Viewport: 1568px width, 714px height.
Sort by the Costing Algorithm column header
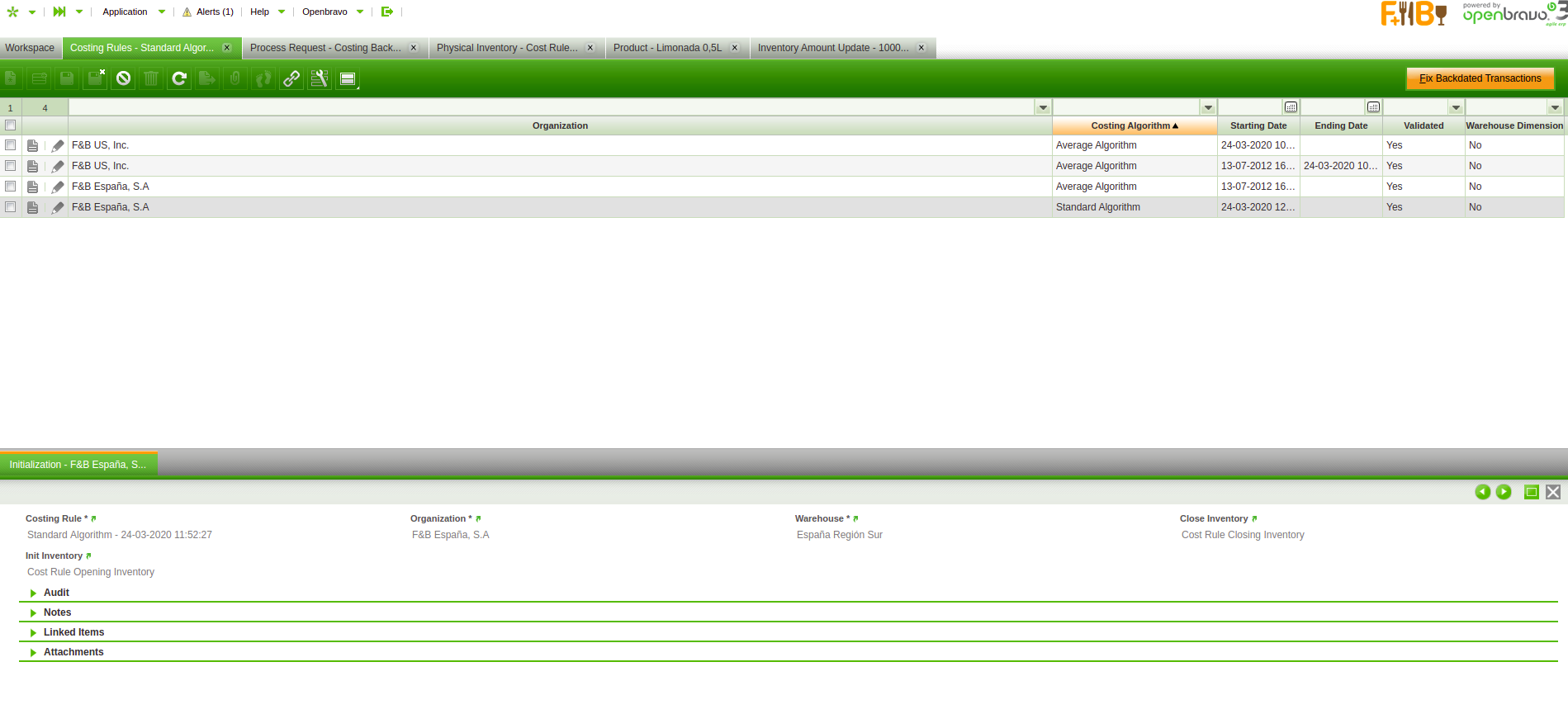pyautogui.click(x=1135, y=125)
